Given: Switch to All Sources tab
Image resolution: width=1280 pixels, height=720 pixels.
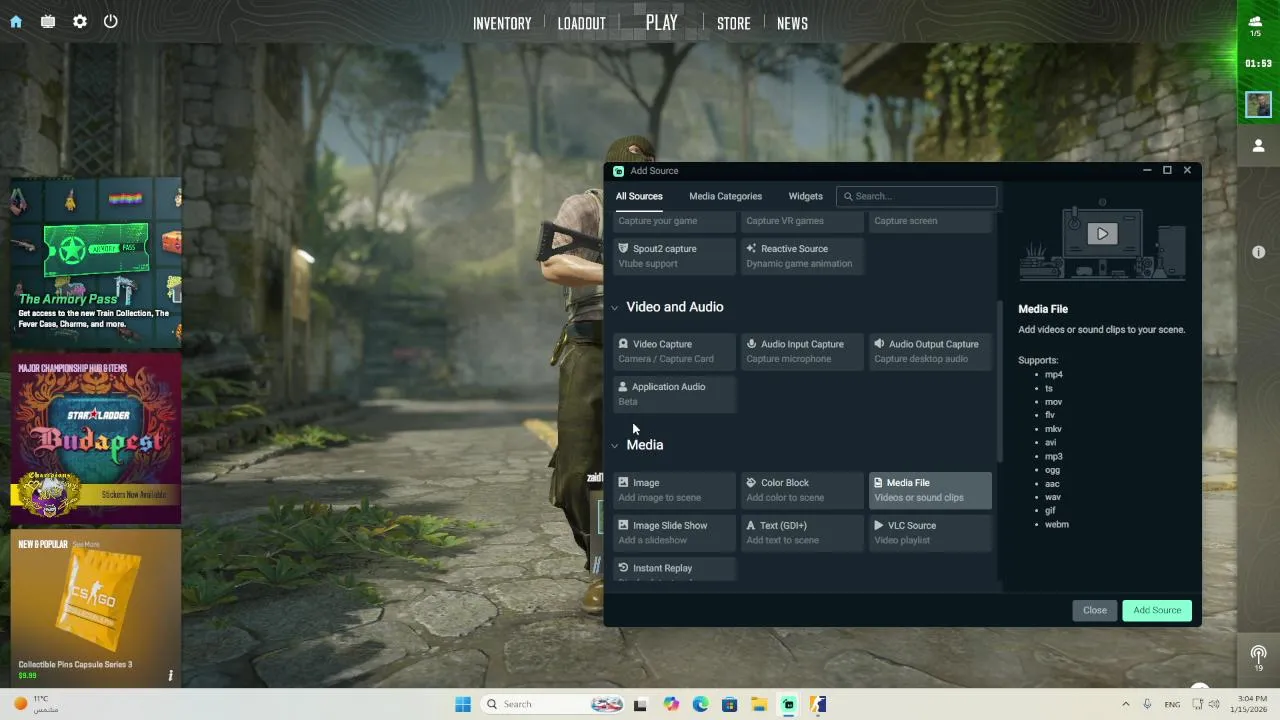Looking at the screenshot, I should pos(639,196).
